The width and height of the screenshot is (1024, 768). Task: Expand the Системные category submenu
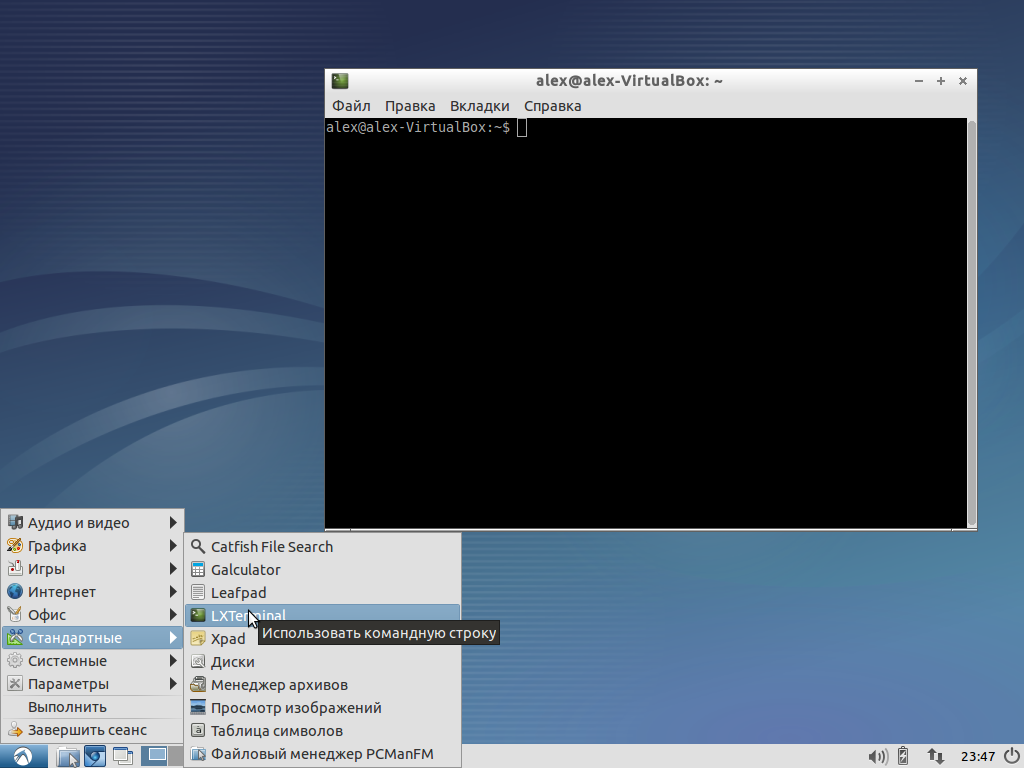point(92,661)
